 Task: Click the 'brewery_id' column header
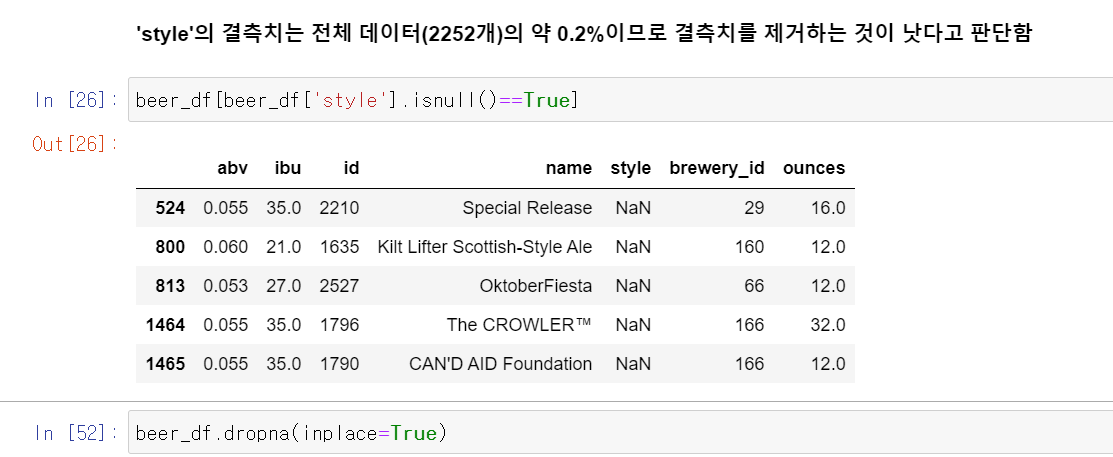pos(717,168)
